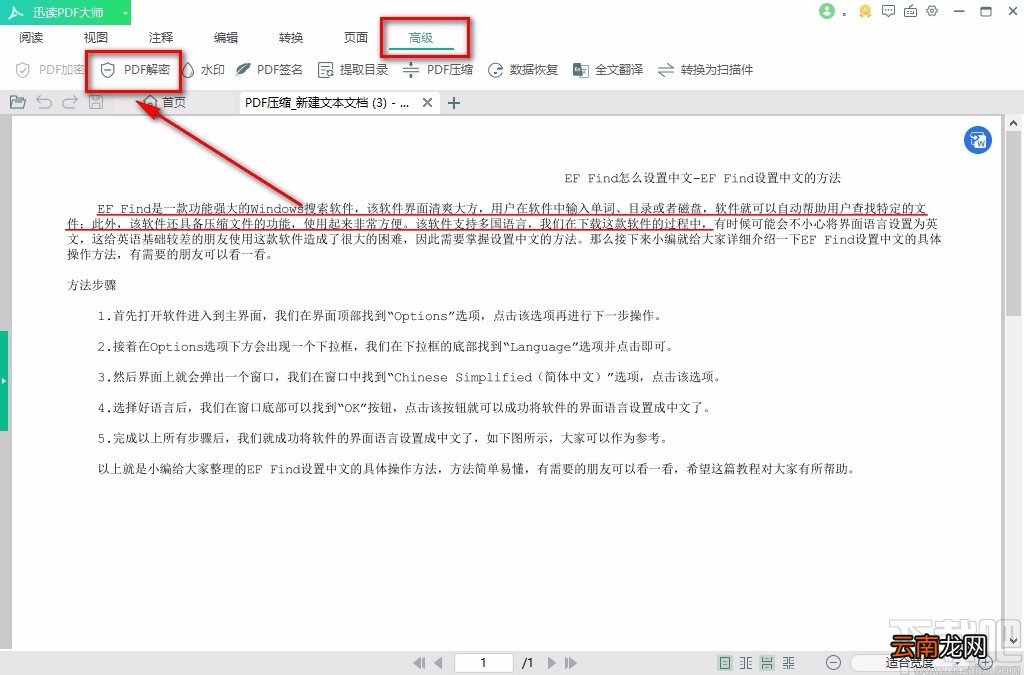
Task: Click step 1 text mentioning Options
Action: [380, 316]
